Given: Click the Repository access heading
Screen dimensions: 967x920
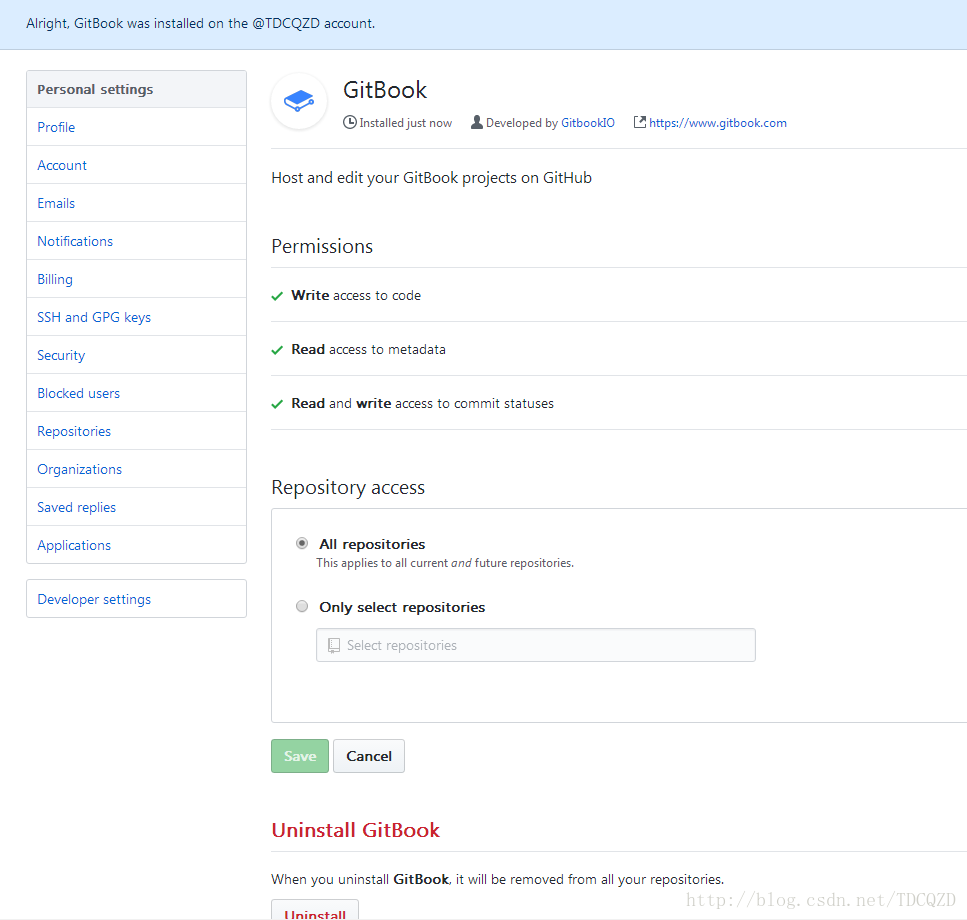Looking at the screenshot, I should pos(348,487).
